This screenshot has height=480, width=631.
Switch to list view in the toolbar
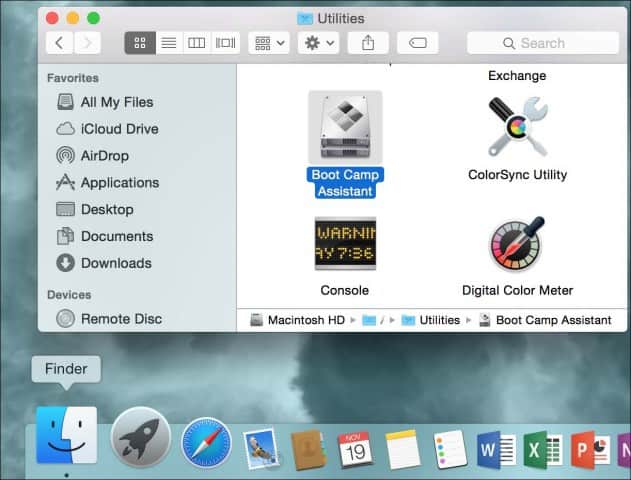[169, 43]
